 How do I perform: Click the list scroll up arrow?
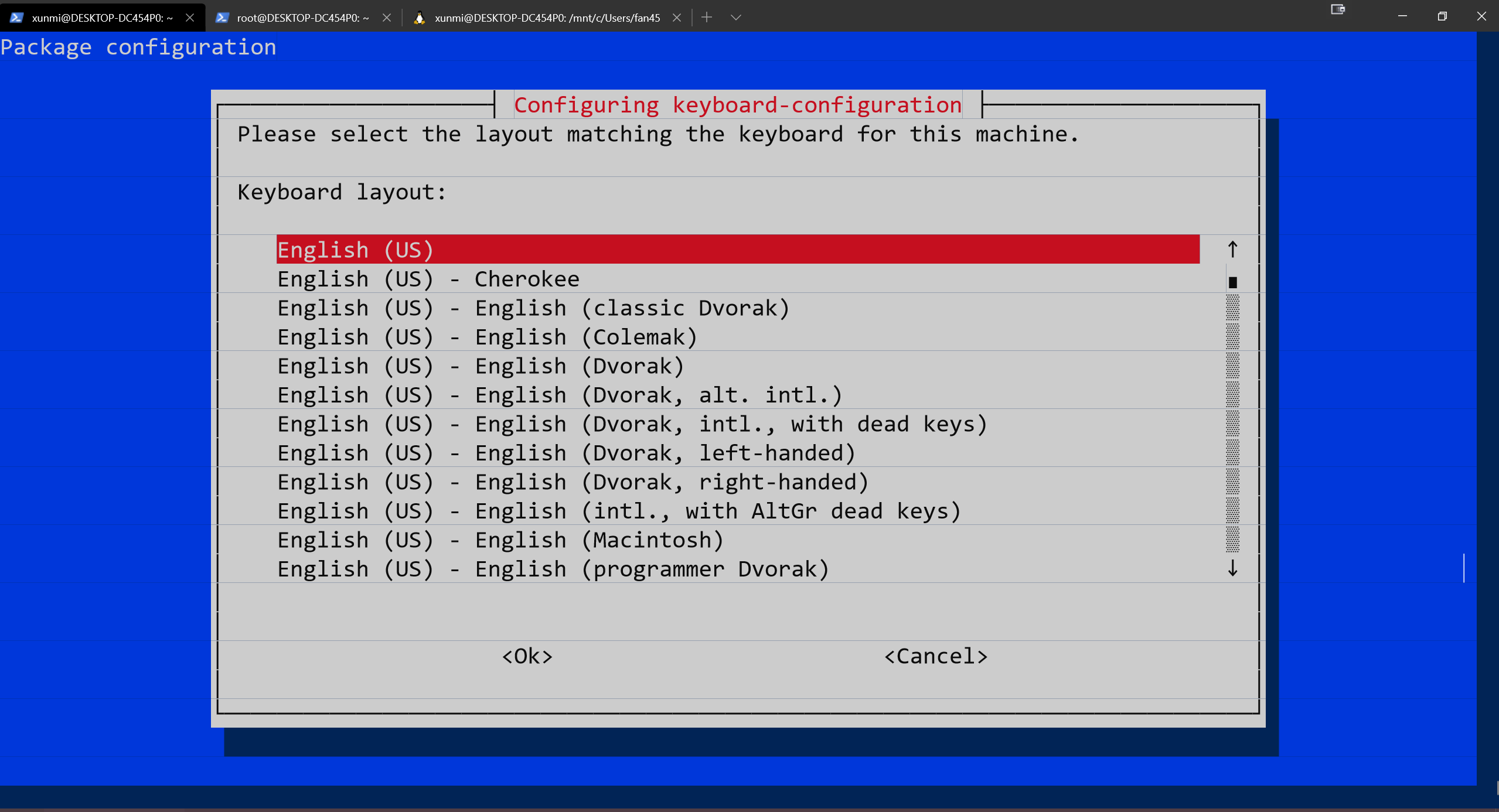(1232, 250)
